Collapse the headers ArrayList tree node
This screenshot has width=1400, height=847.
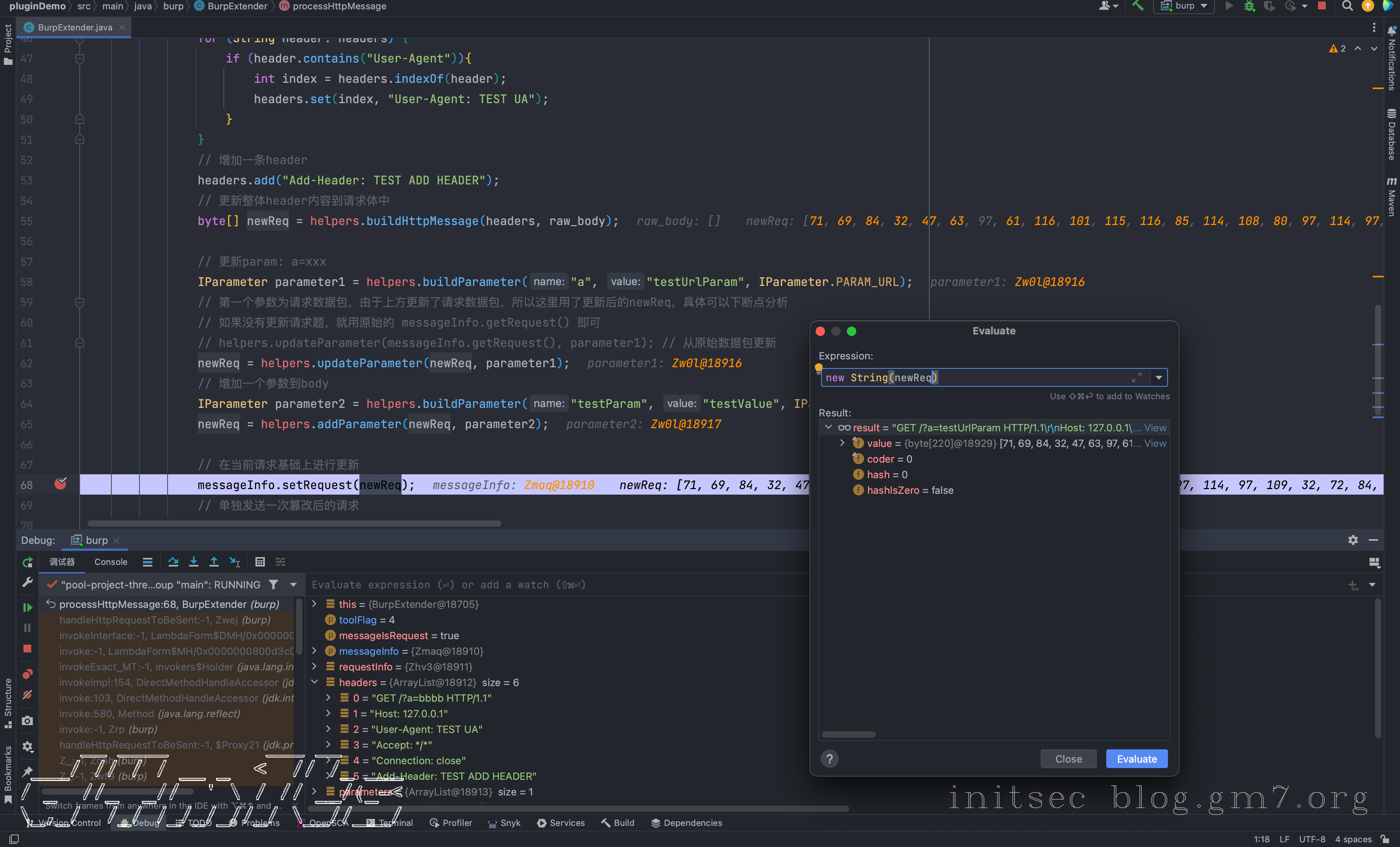(x=314, y=682)
